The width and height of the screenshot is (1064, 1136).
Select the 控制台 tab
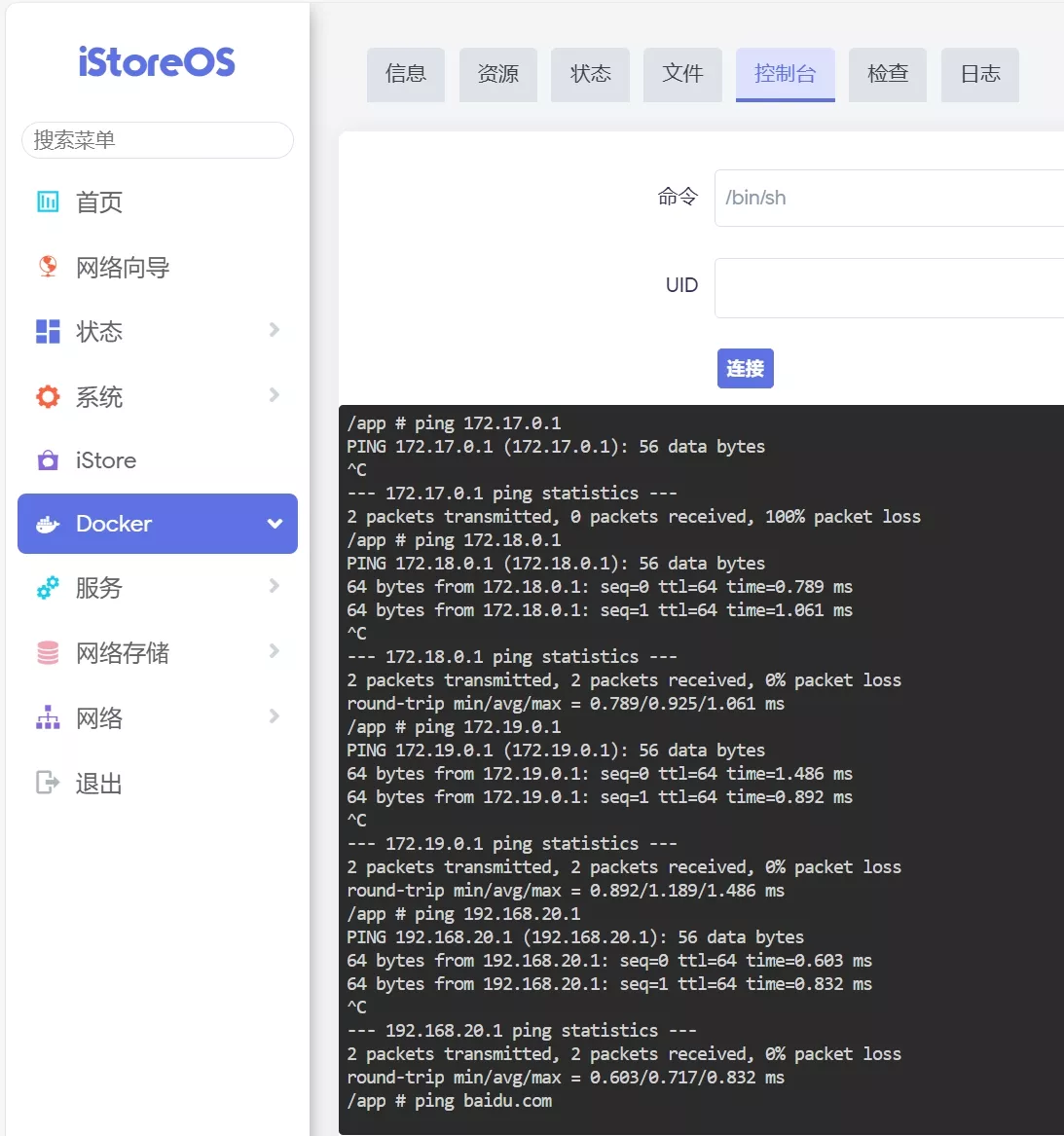coord(786,75)
